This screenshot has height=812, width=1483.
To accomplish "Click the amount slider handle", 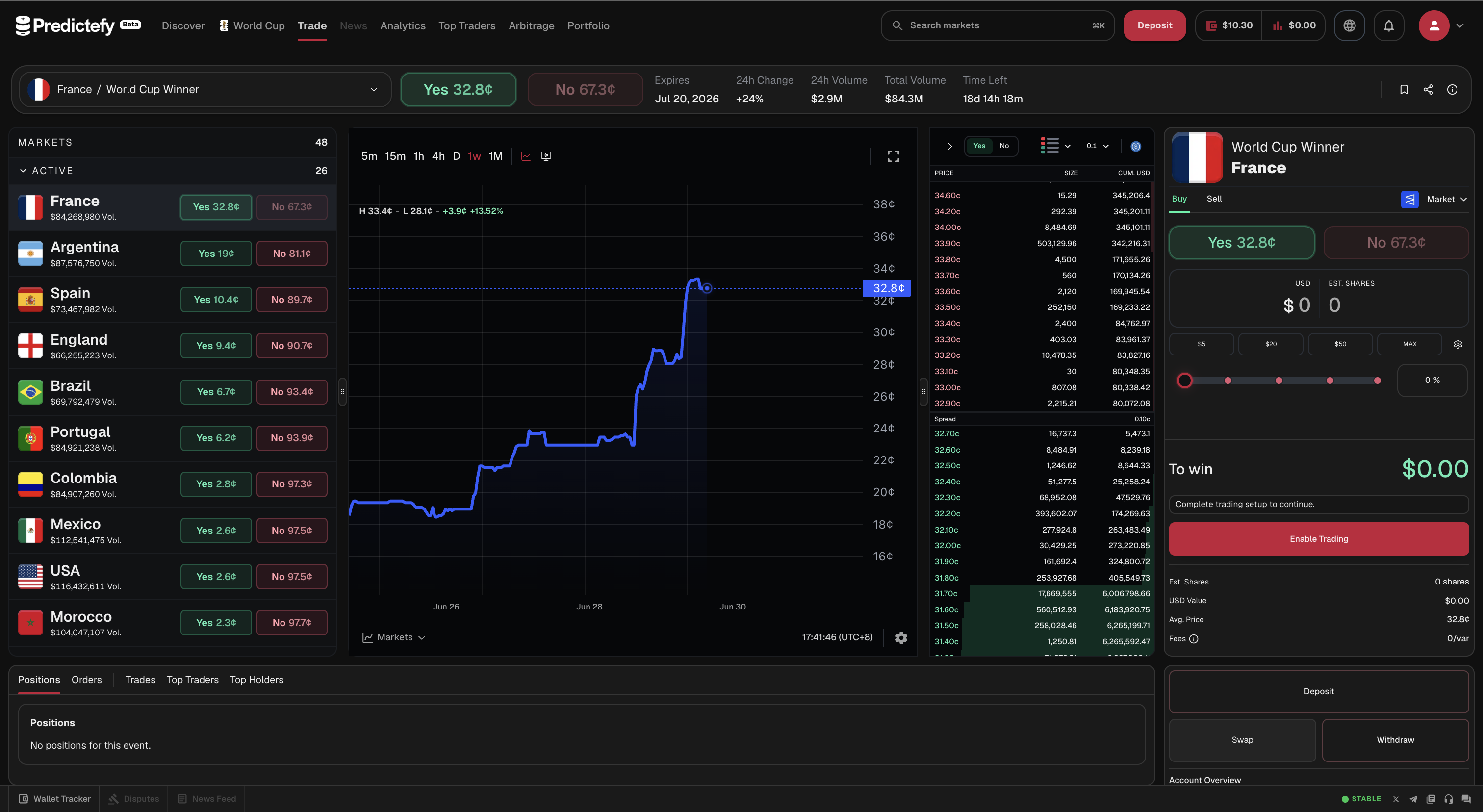I will click(1184, 381).
